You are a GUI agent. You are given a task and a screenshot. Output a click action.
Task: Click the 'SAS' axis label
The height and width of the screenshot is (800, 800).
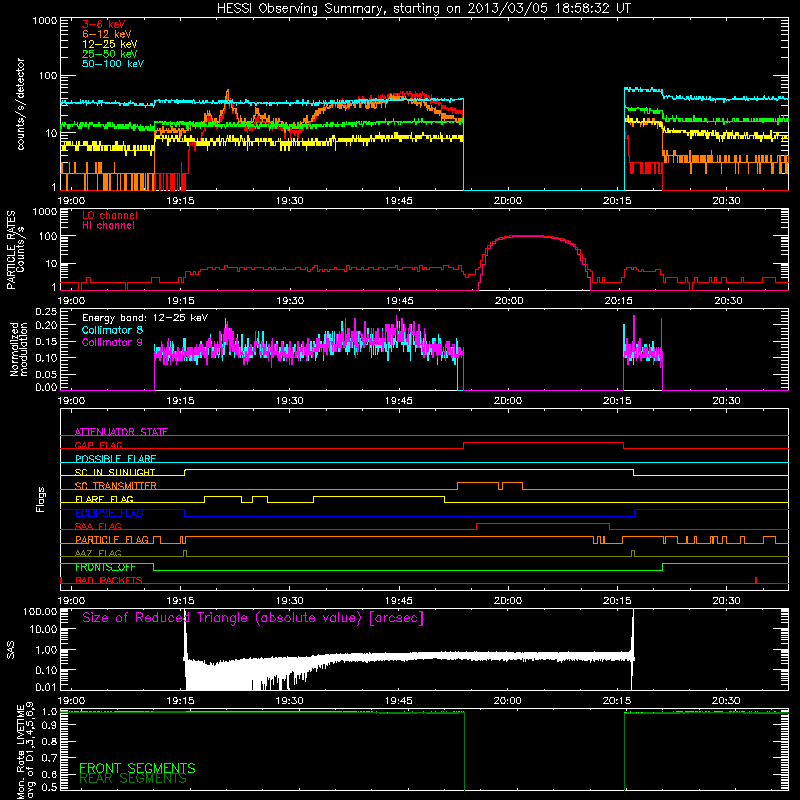(10, 650)
